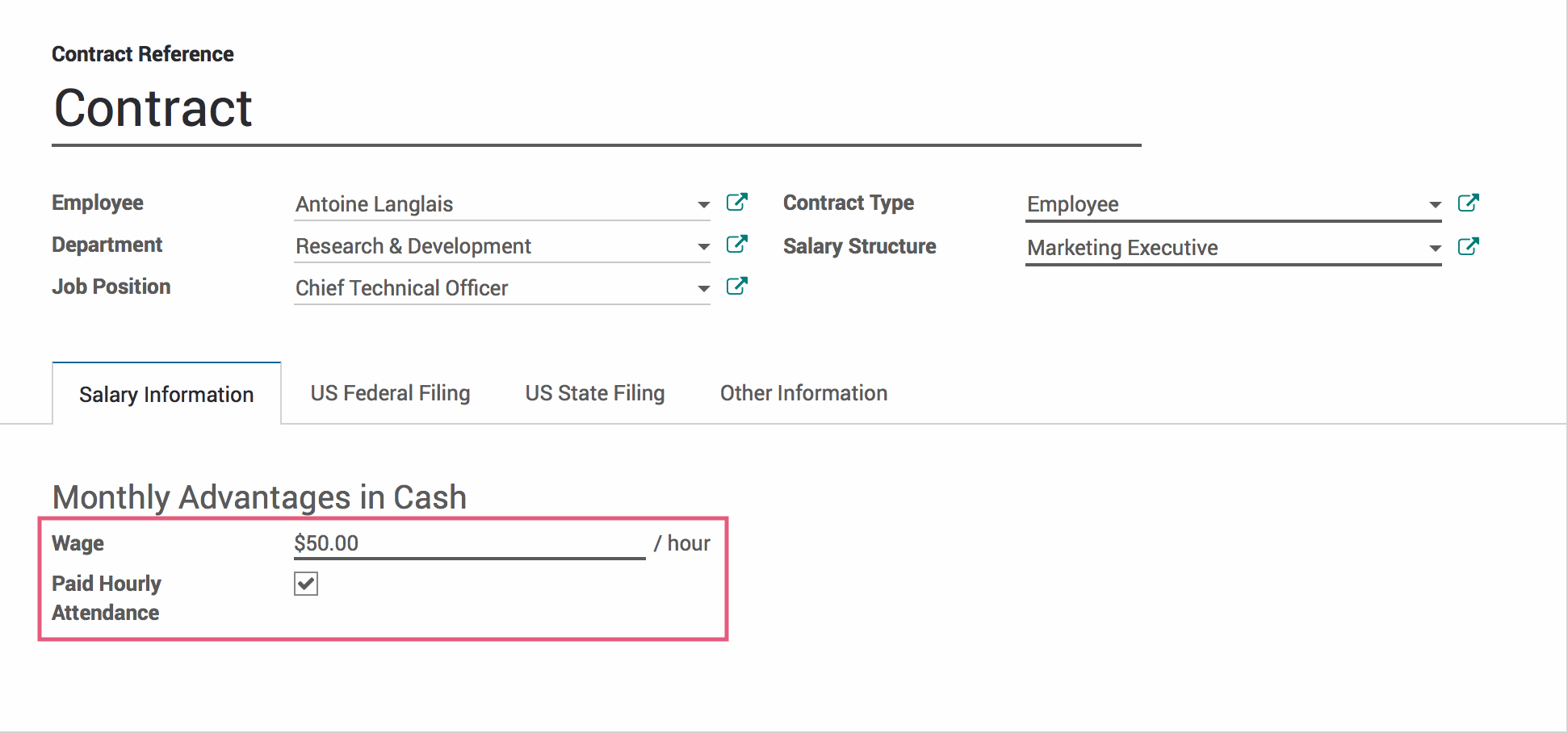Switch to the Salary Information tab
Screen dimensions: 1568x733
[166, 394]
